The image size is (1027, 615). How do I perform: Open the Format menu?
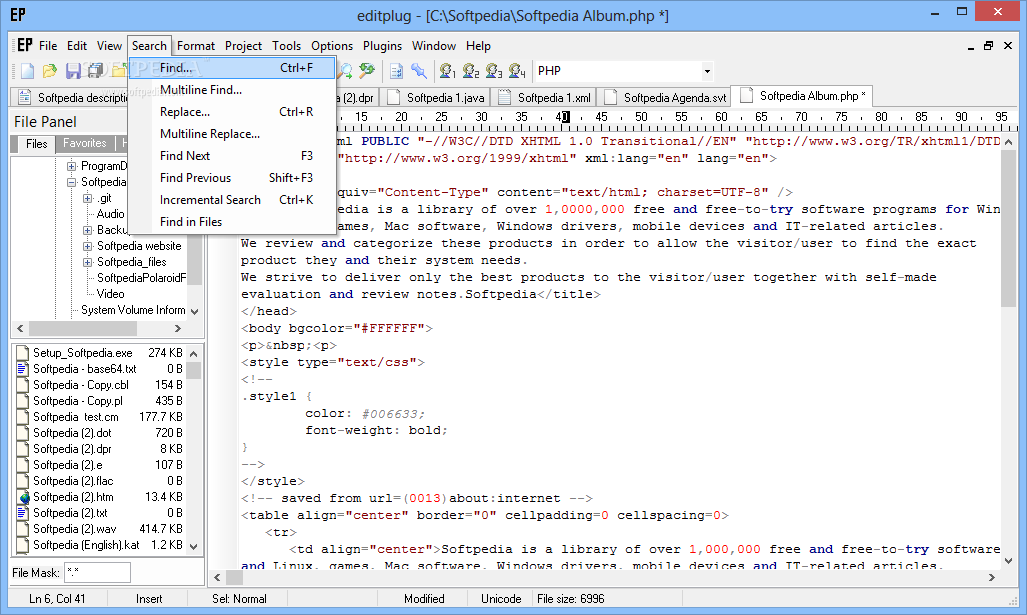click(196, 46)
